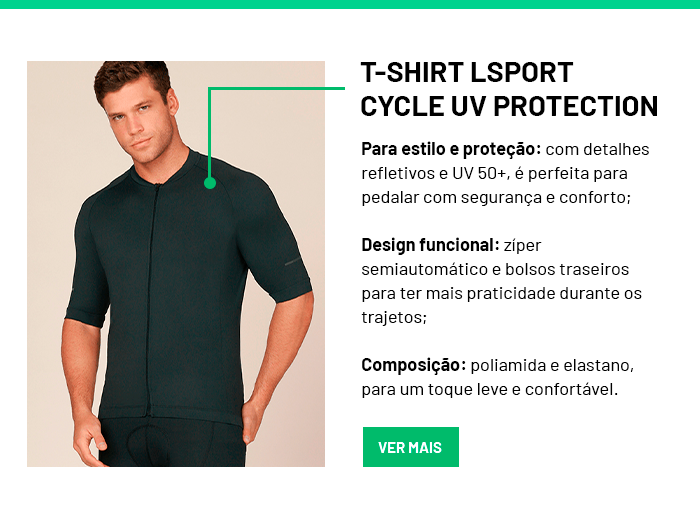700x532 pixels.
Task: Click the cycling shorts in the photo
Action: coord(172,443)
